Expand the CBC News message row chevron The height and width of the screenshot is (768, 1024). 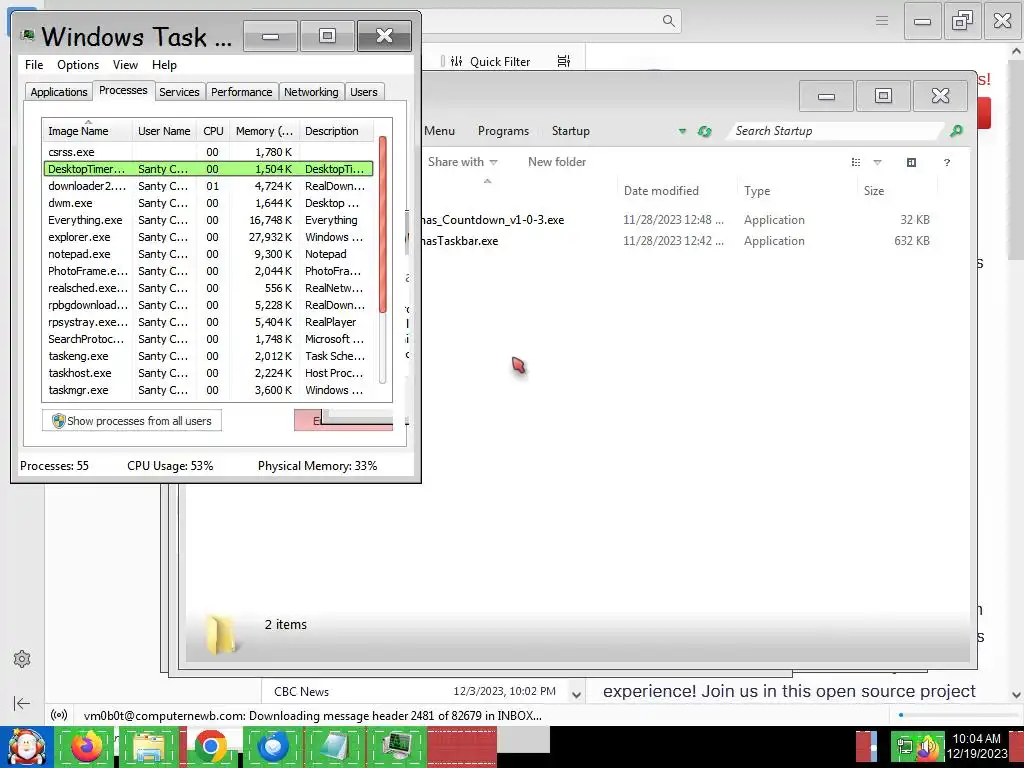tap(576, 694)
